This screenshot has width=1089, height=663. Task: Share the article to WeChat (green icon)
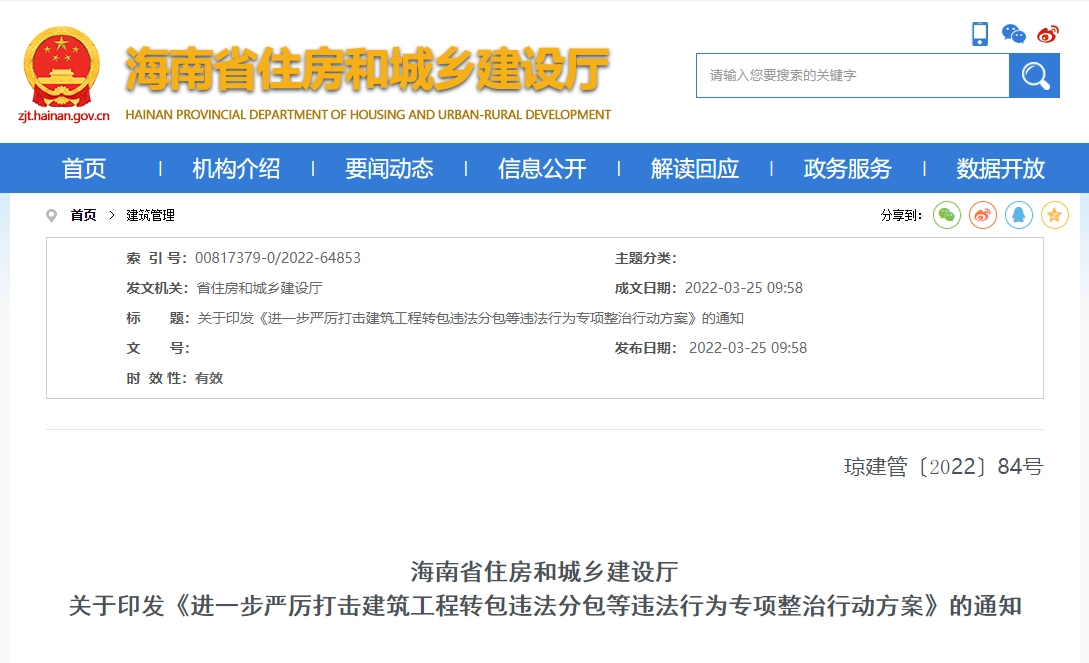point(946,215)
